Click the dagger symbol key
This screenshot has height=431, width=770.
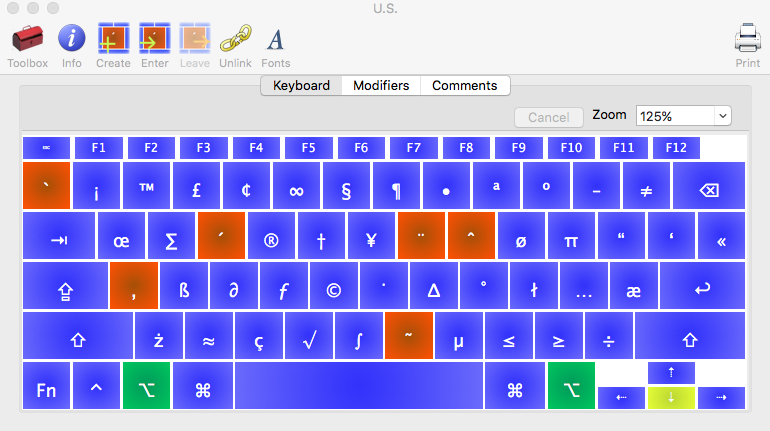(x=321, y=236)
